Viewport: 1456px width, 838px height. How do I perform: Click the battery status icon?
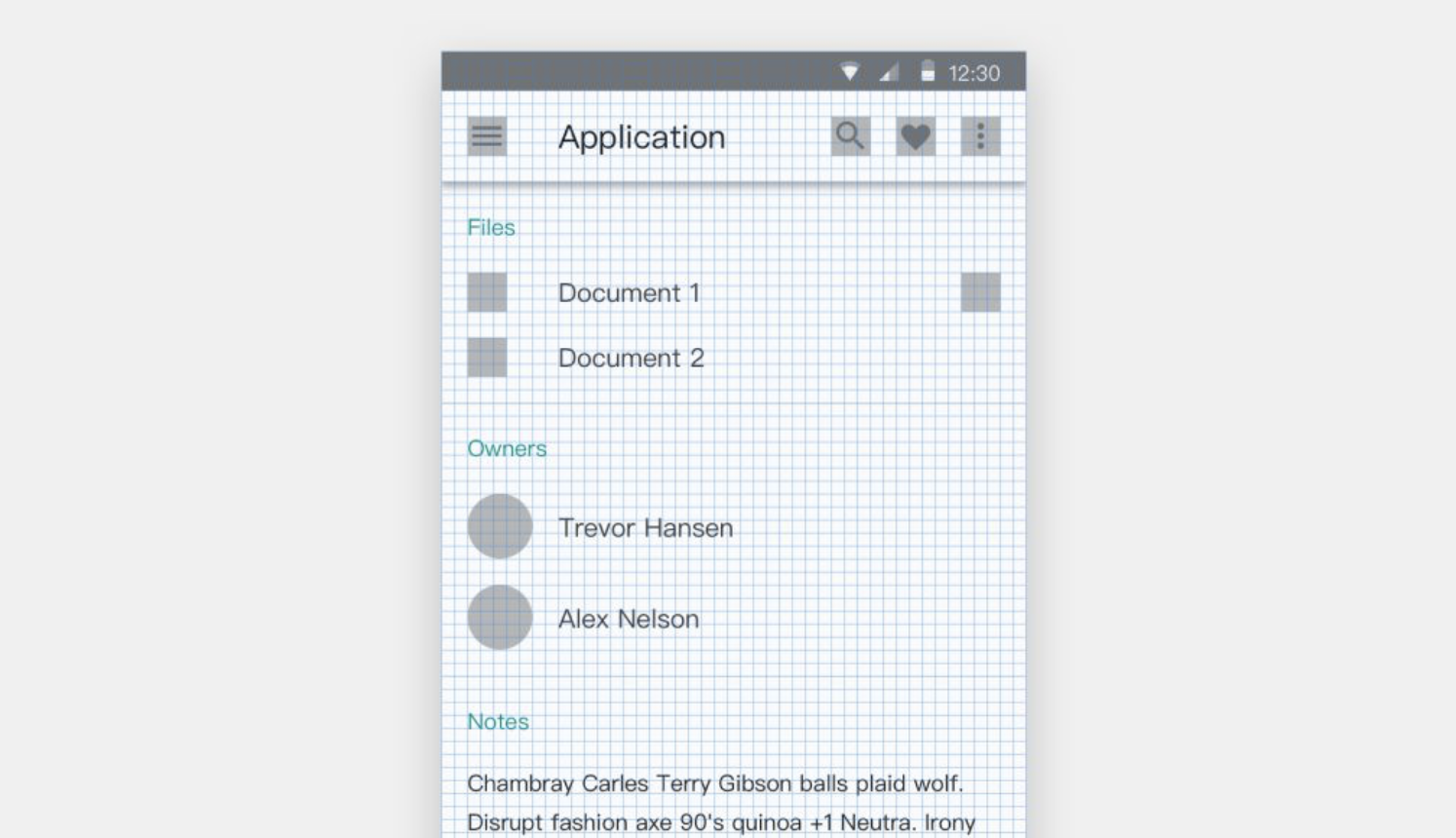tap(928, 72)
